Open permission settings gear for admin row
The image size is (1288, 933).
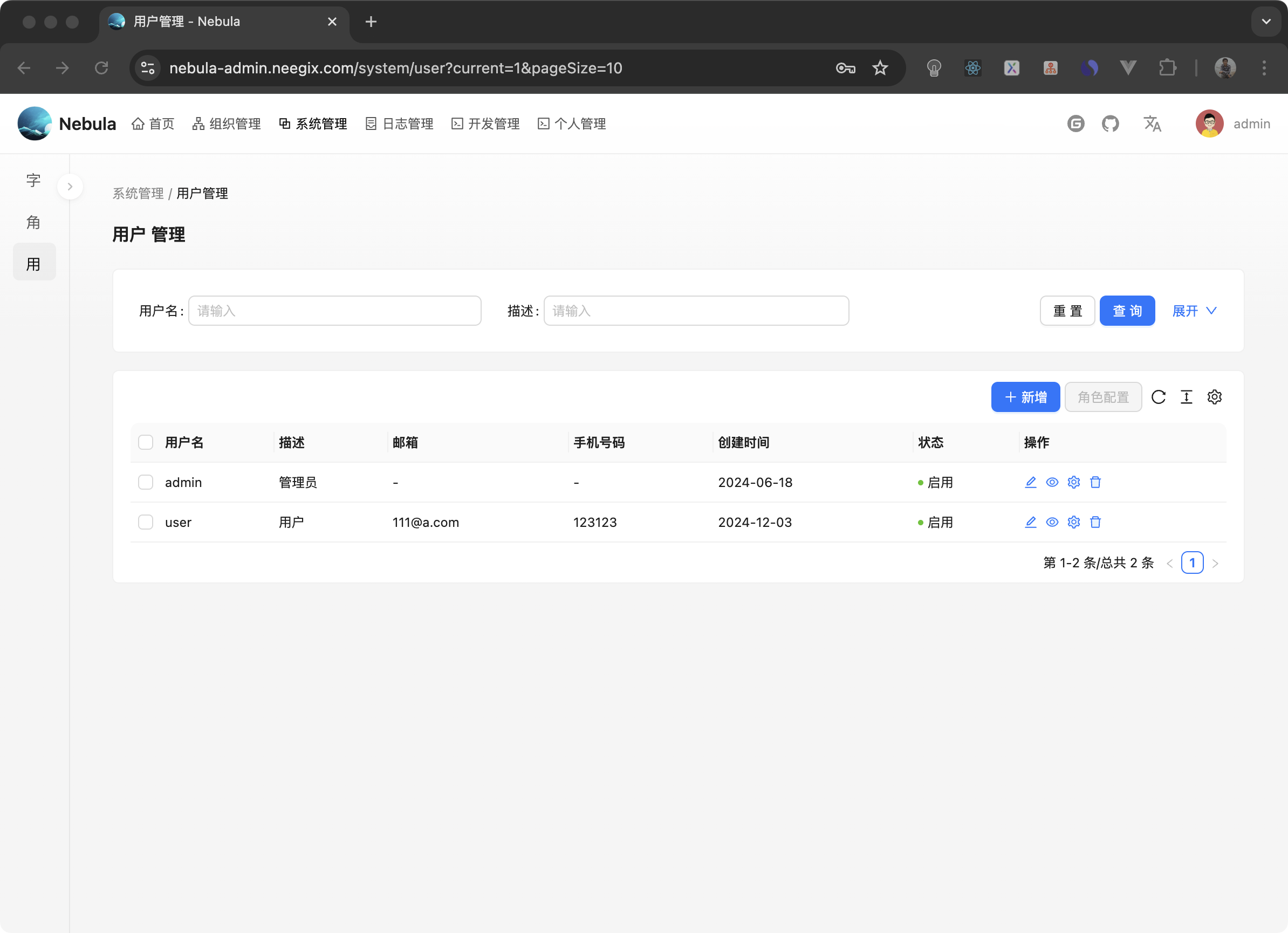click(1074, 482)
